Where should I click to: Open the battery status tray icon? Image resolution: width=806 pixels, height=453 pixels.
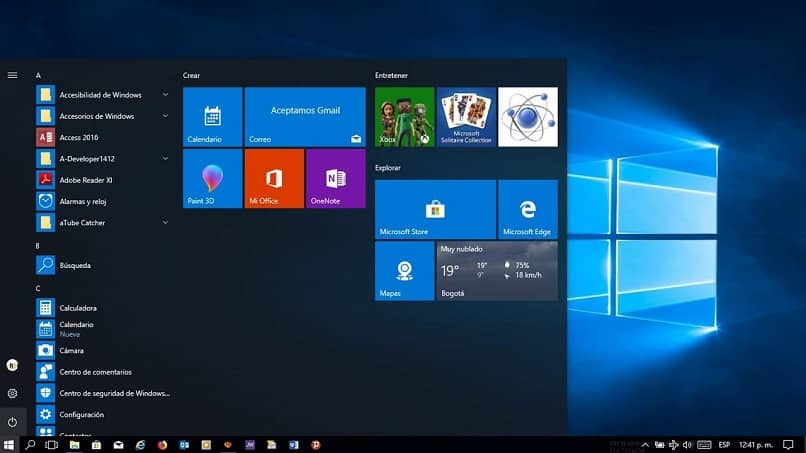coord(660,445)
